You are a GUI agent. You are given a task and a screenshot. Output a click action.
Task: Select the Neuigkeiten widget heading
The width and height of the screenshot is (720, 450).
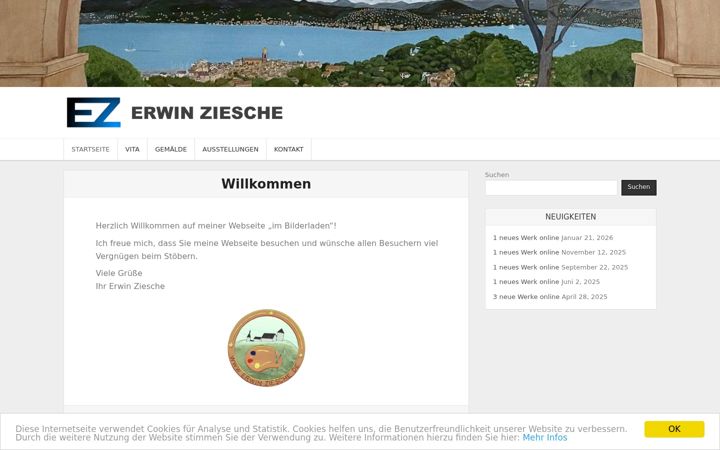(571, 217)
